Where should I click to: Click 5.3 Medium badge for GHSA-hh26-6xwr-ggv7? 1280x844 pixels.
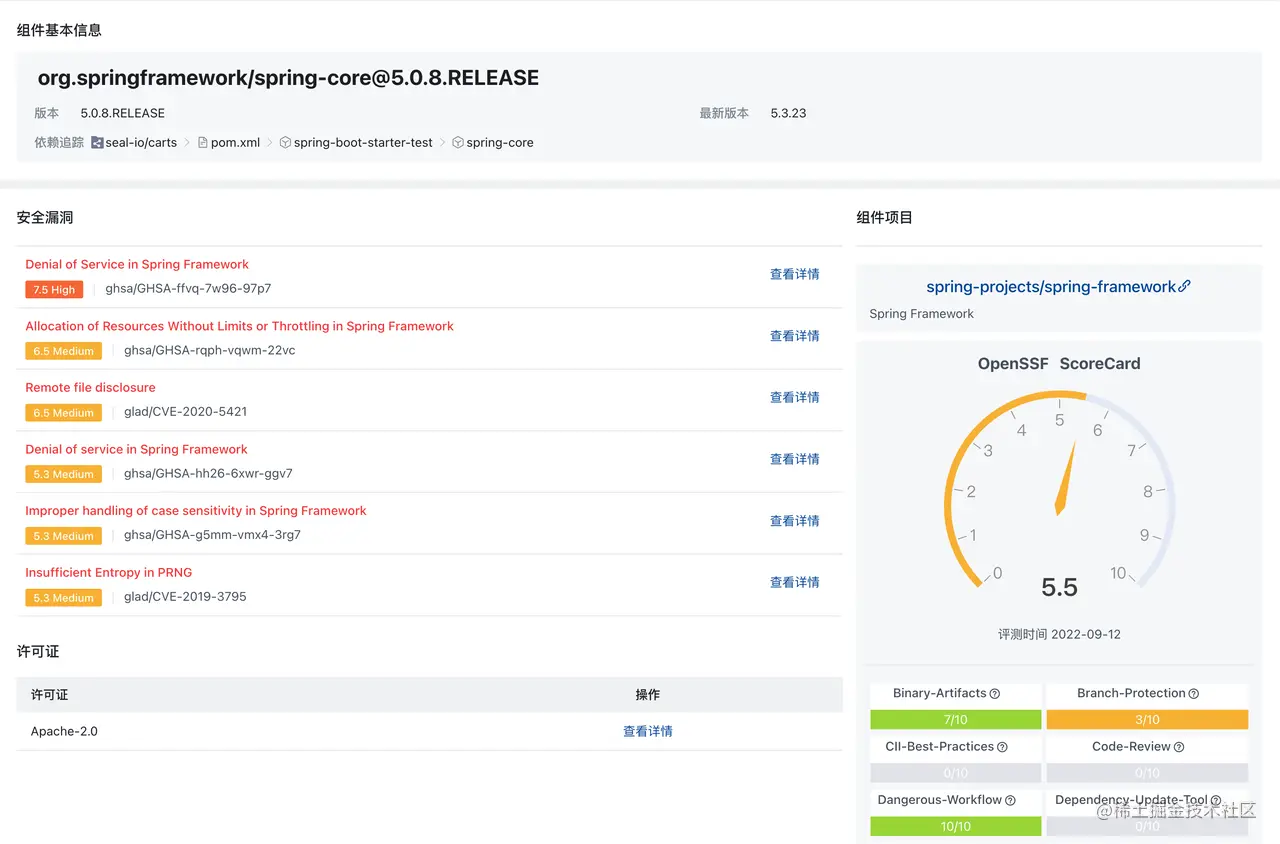63,474
